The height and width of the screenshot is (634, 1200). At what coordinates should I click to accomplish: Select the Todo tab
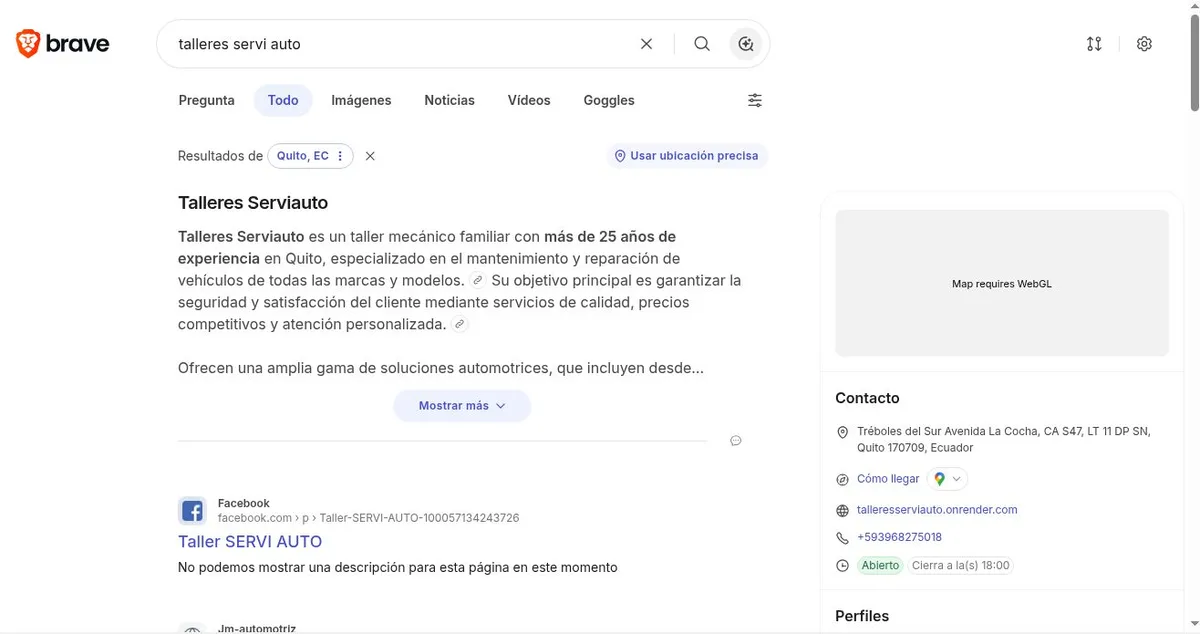pyautogui.click(x=283, y=100)
